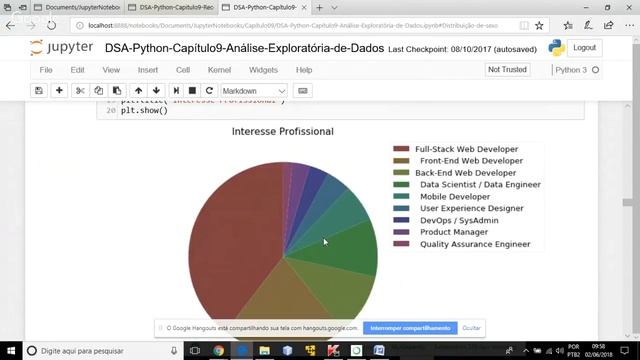The height and width of the screenshot is (360, 640).
Task: Open the View menu
Action: click(111, 70)
